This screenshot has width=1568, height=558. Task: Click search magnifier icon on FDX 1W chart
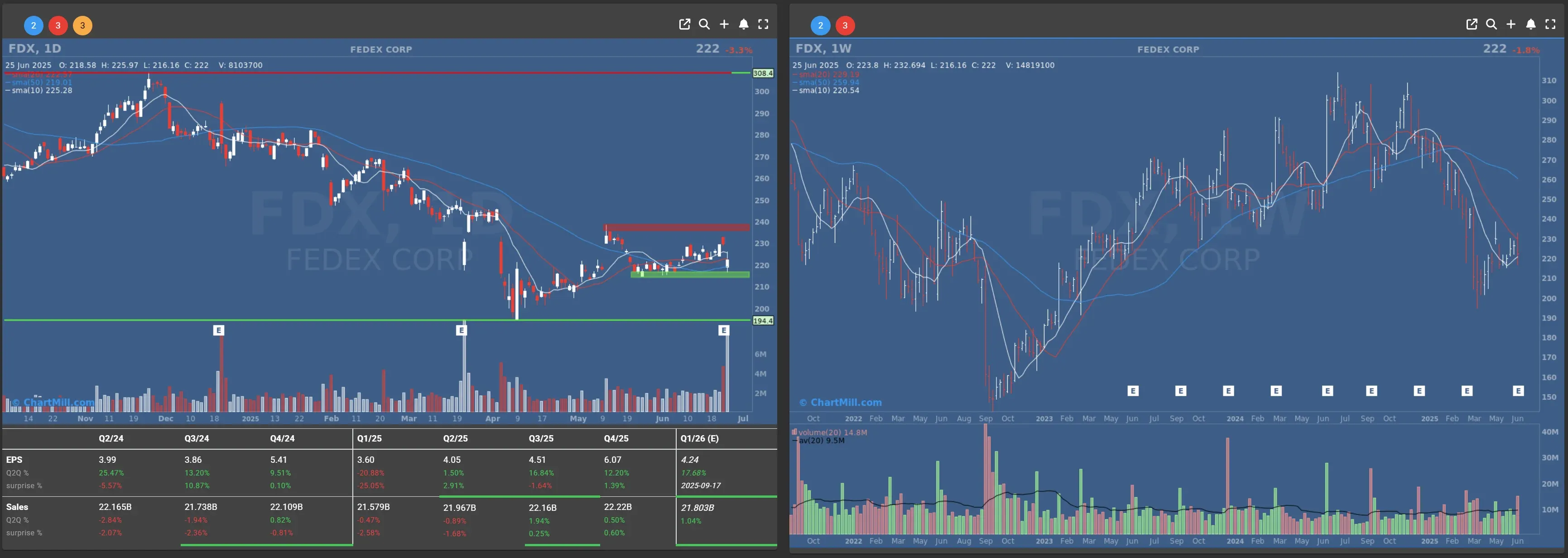[1491, 24]
